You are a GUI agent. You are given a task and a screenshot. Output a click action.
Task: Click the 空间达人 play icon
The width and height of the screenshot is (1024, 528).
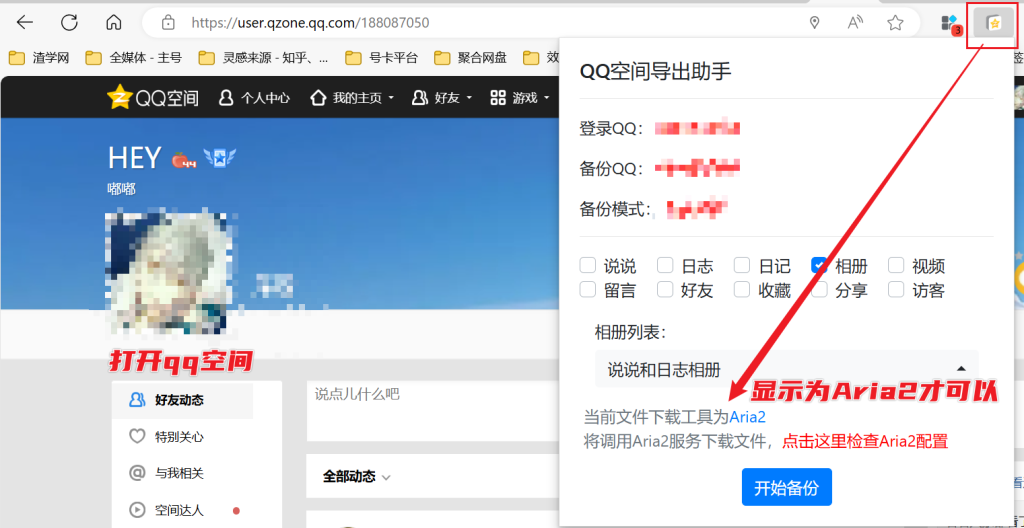click(136, 510)
